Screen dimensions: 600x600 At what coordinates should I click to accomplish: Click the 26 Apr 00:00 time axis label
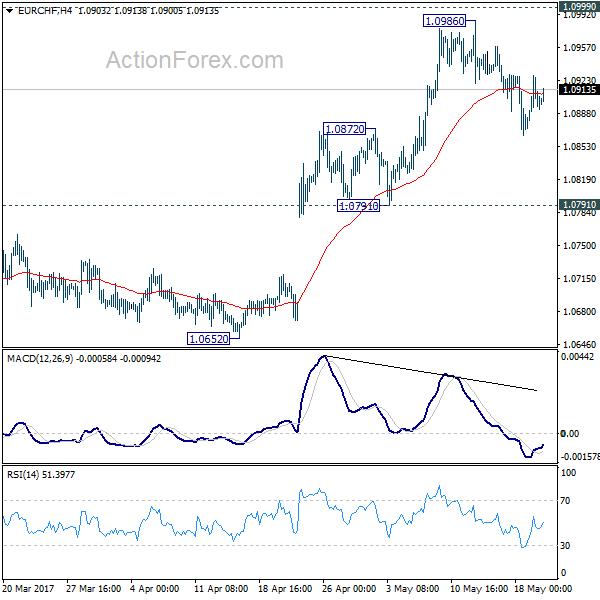pyautogui.click(x=349, y=588)
